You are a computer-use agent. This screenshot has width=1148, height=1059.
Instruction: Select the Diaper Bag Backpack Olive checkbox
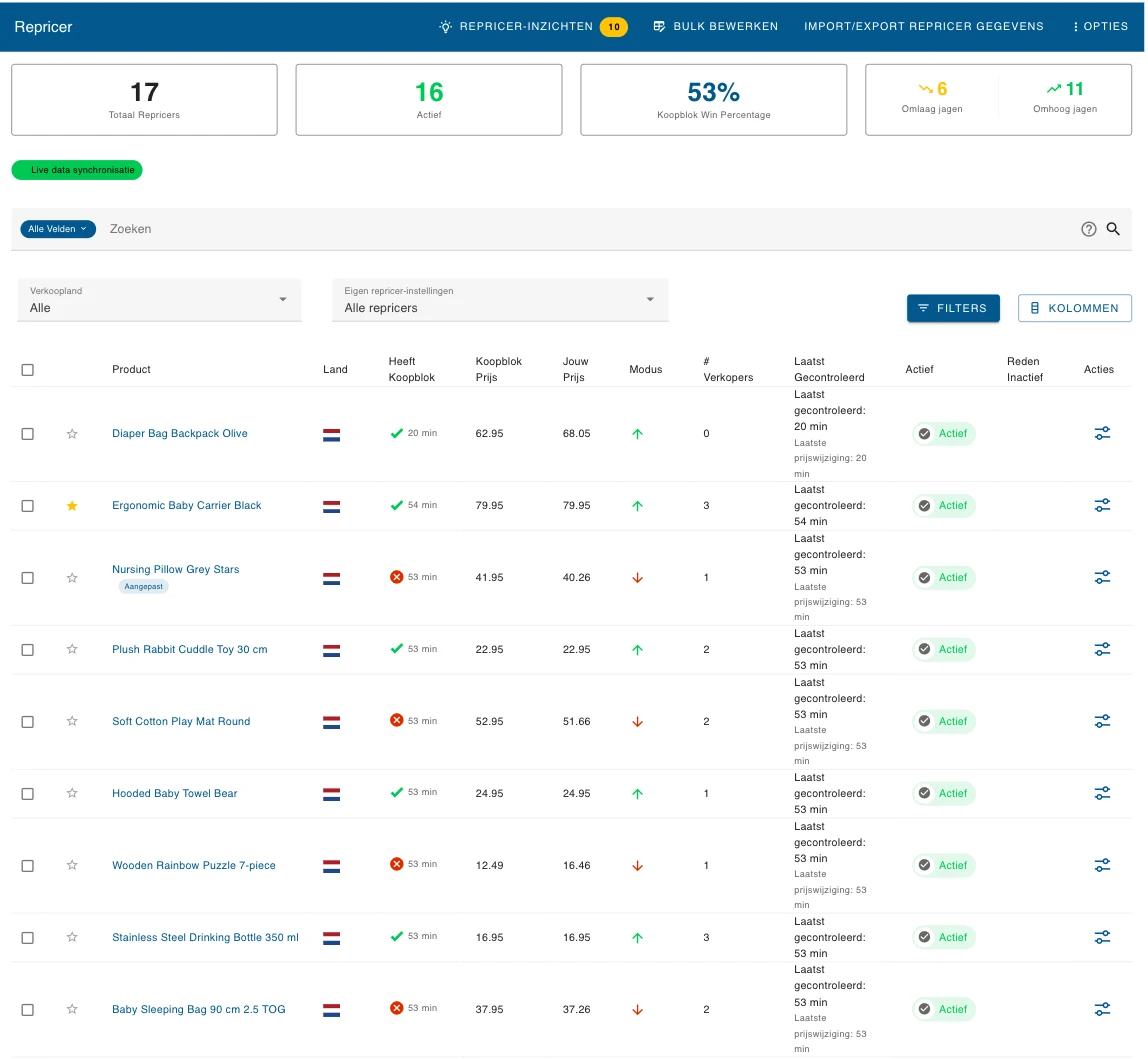(x=28, y=434)
